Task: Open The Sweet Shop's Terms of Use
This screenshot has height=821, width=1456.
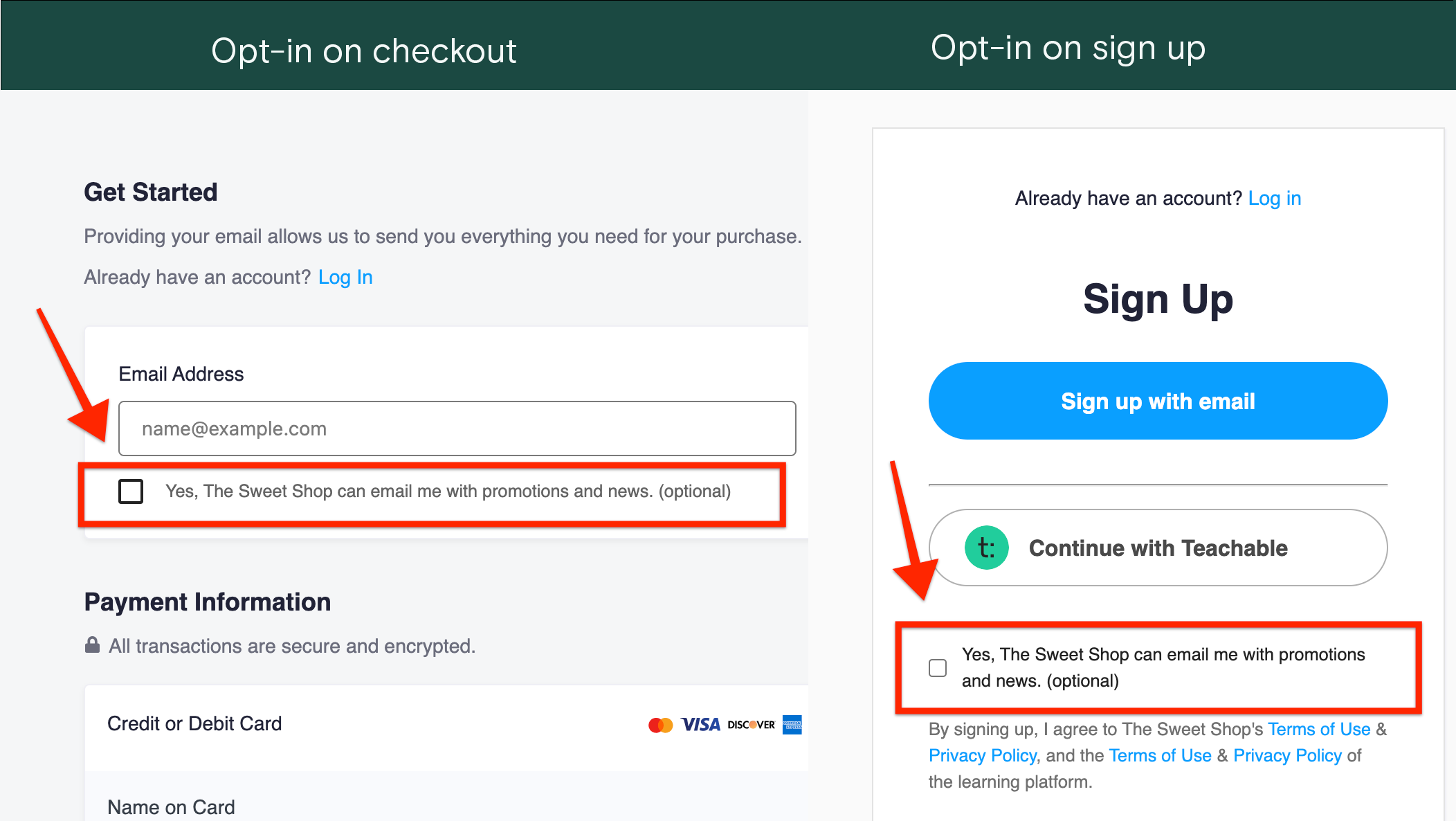Action: pos(1319,729)
